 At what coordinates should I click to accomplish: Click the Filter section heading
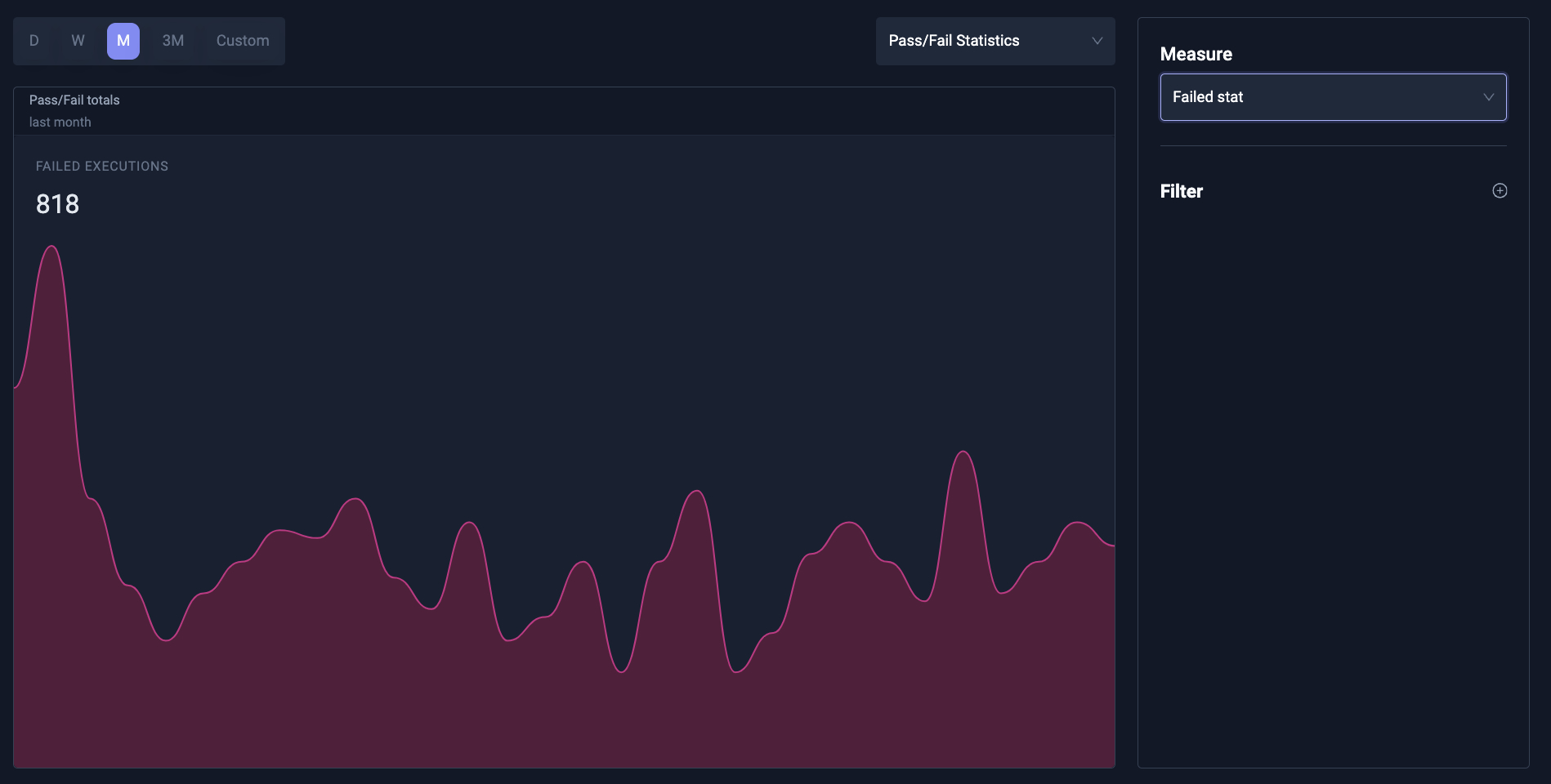[x=1181, y=191]
